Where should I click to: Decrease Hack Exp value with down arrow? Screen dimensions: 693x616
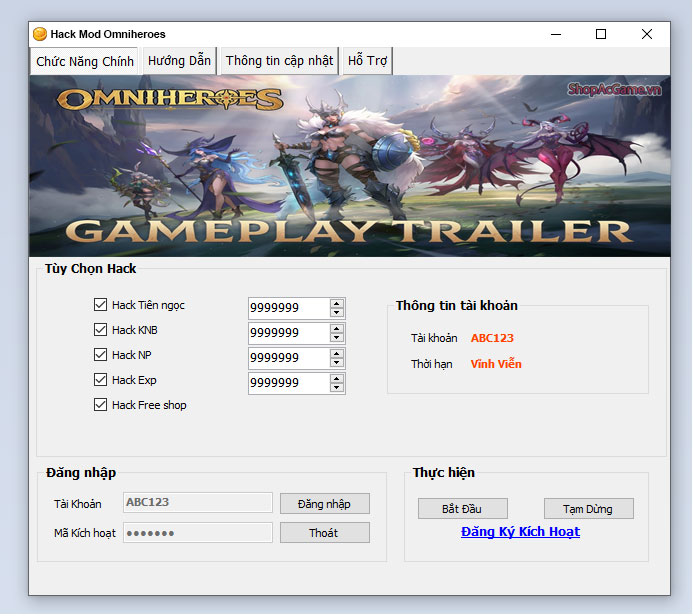click(x=337, y=388)
